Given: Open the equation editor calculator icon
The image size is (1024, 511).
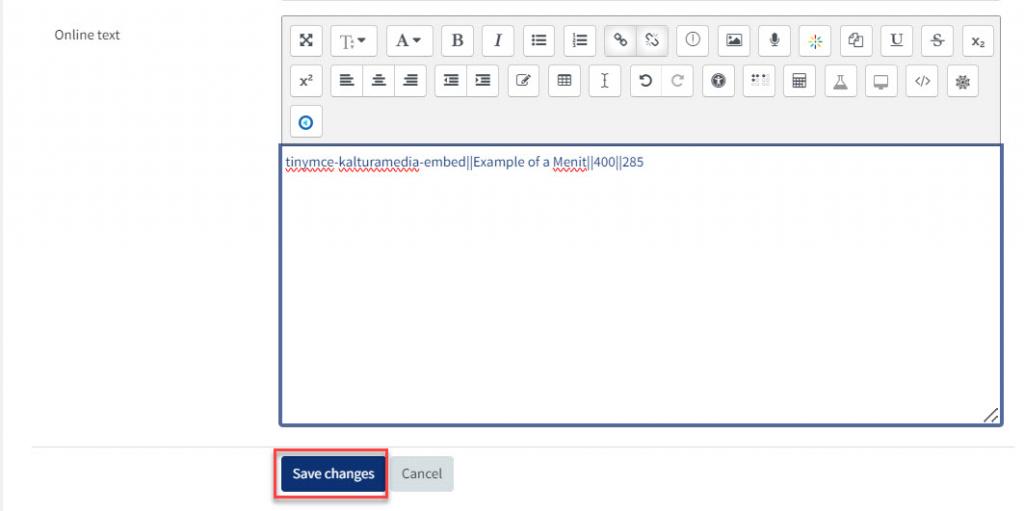Looking at the screenshot, I should point(799,81).
